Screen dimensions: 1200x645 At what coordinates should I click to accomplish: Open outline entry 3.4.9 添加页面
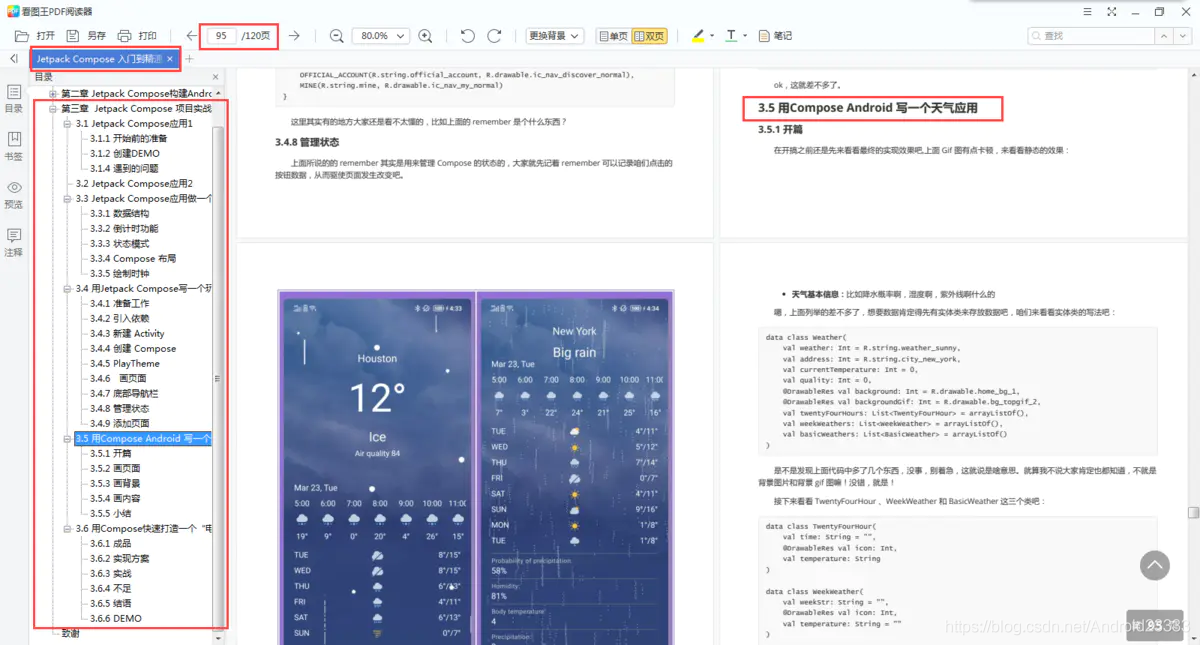[x=120, y=423]
